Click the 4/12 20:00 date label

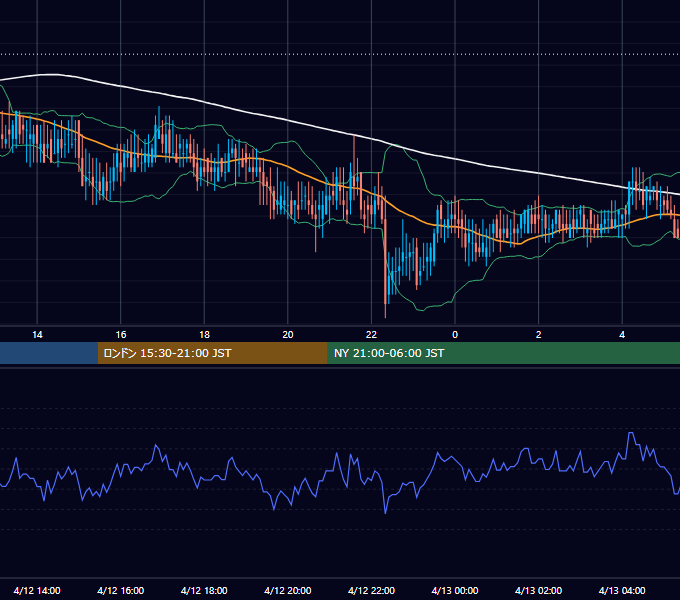(x=288, y=590)
